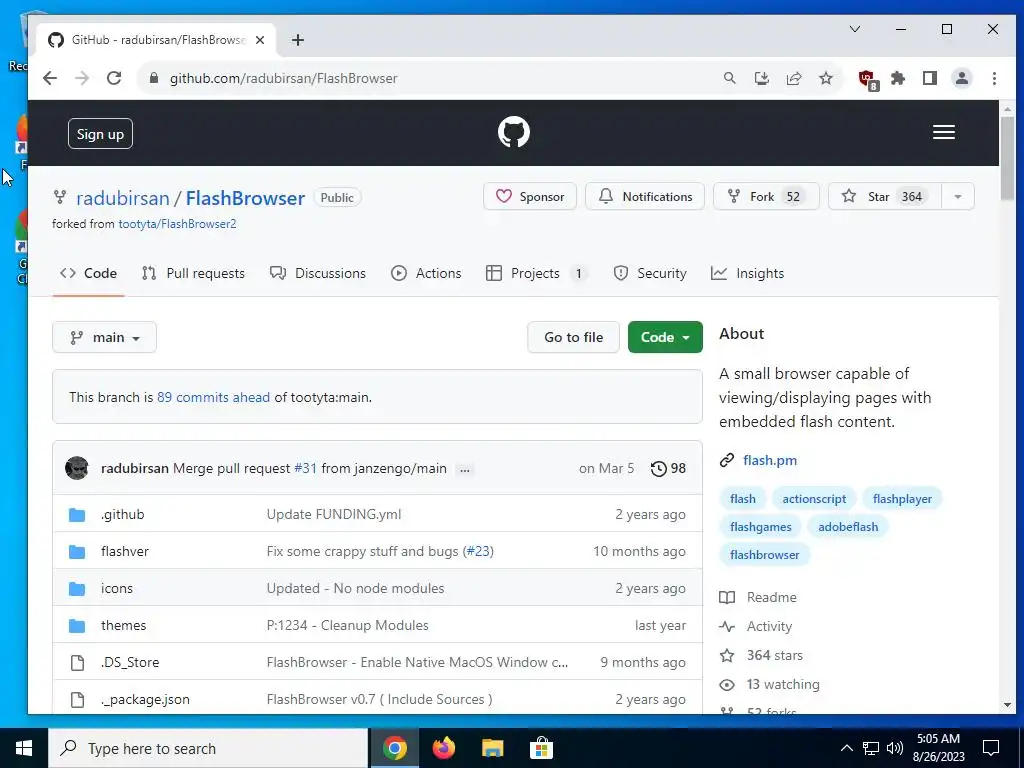
Task: Click the Sponsor button
Action: click(x=530, y=197)
